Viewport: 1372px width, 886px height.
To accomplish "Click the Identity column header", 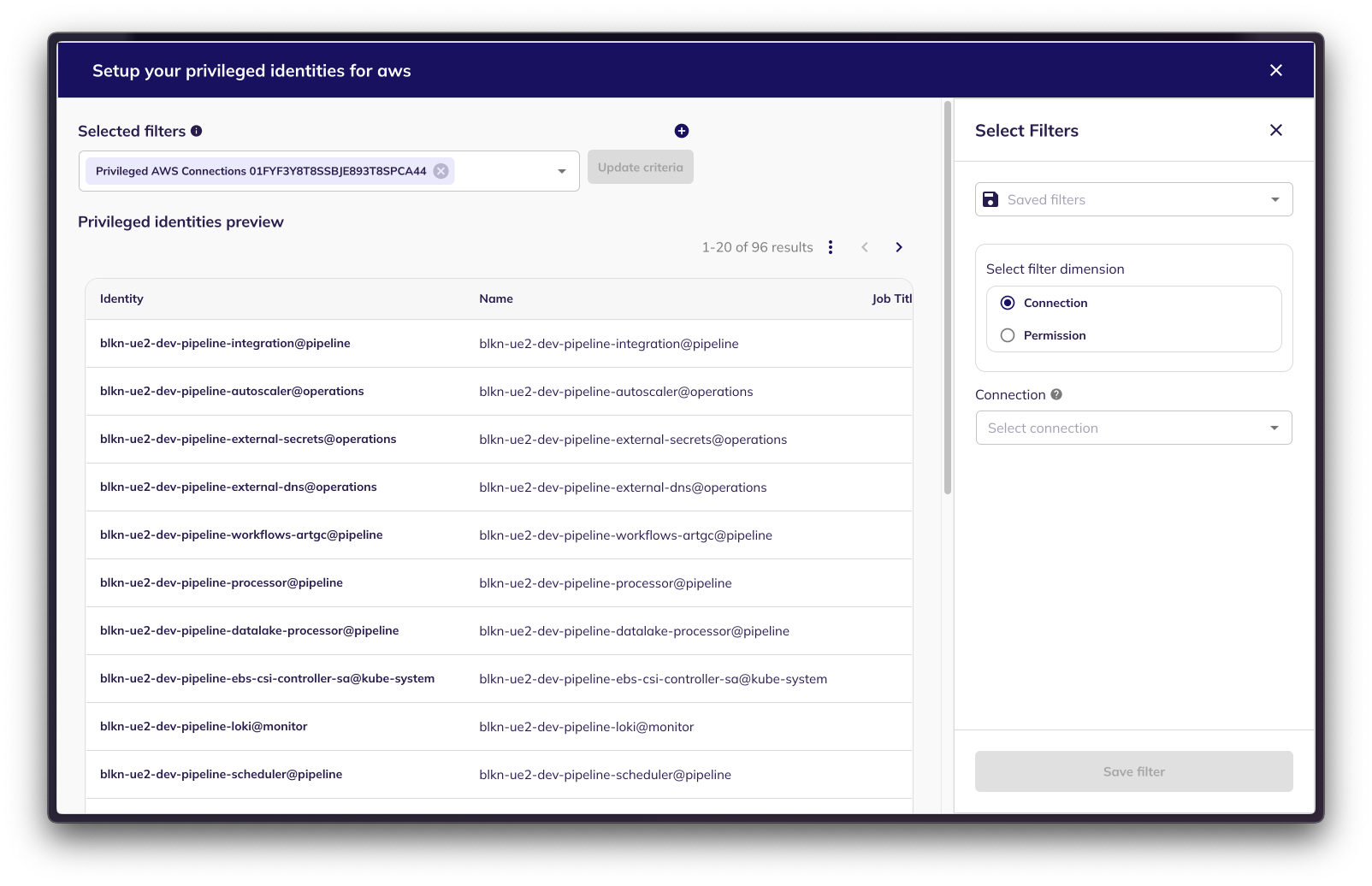I will click(x=121, y=298).
